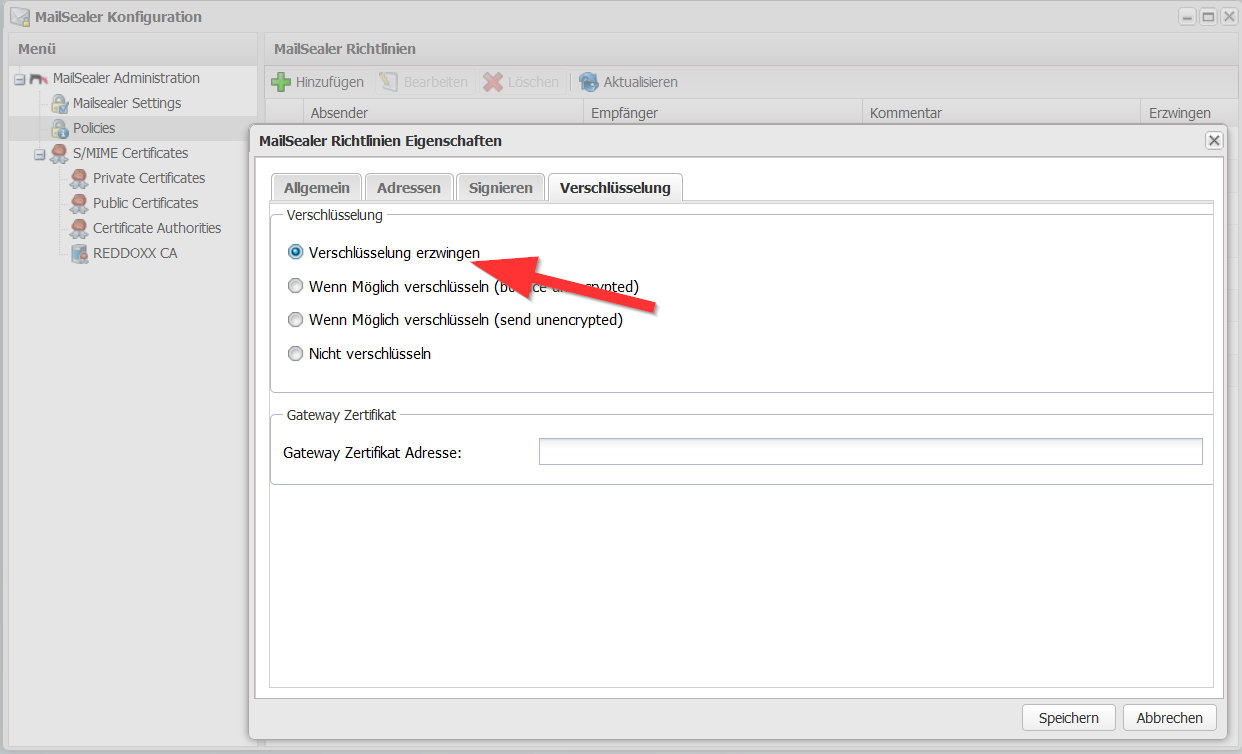The width and height of the screenshot is (1242, 754).
Task: Select the Nicht verschlüsseln radio button
Action: (295, 353)
